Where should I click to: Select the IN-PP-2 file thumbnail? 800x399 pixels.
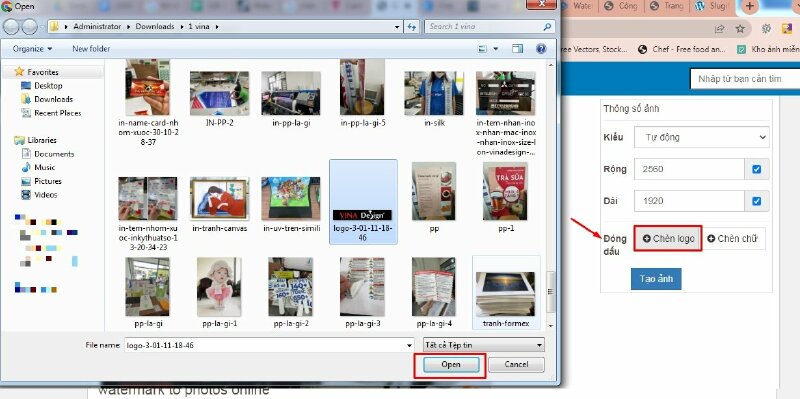pos(219,93)
